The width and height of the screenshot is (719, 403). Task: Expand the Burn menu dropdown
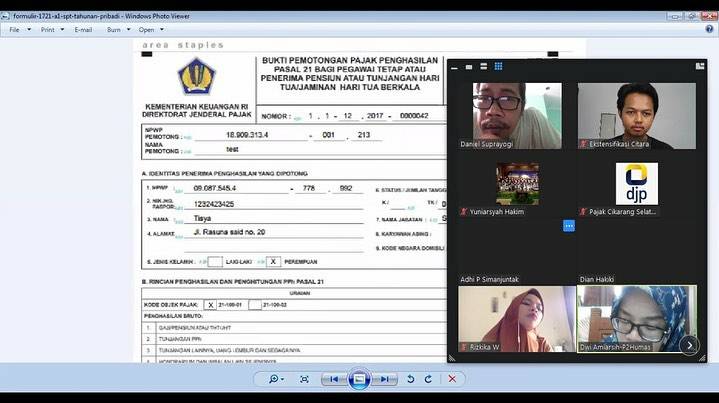[x=117, y=30]
